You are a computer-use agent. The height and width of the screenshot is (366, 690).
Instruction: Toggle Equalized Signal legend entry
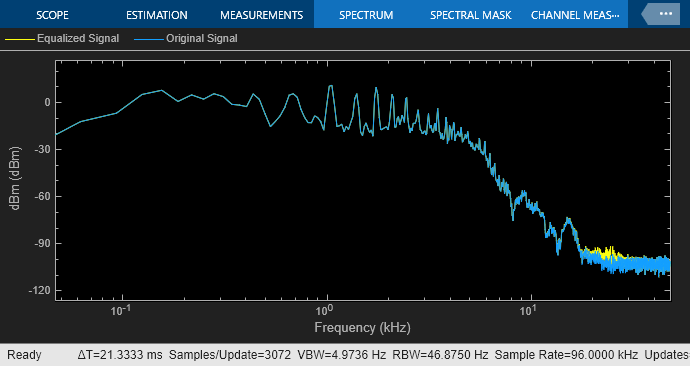click(62, 39)
